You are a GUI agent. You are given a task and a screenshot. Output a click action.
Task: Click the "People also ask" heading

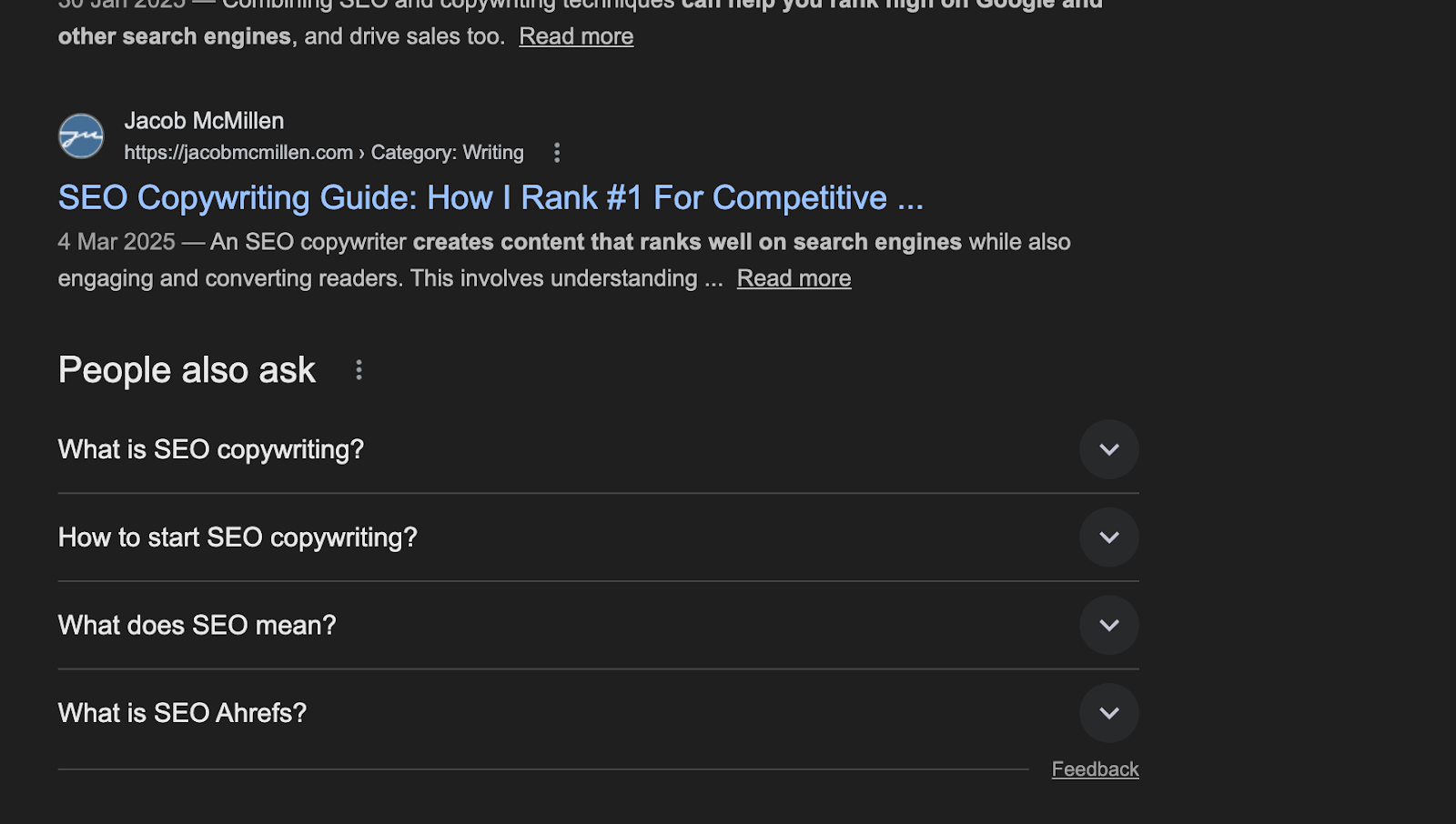(186, 369)
